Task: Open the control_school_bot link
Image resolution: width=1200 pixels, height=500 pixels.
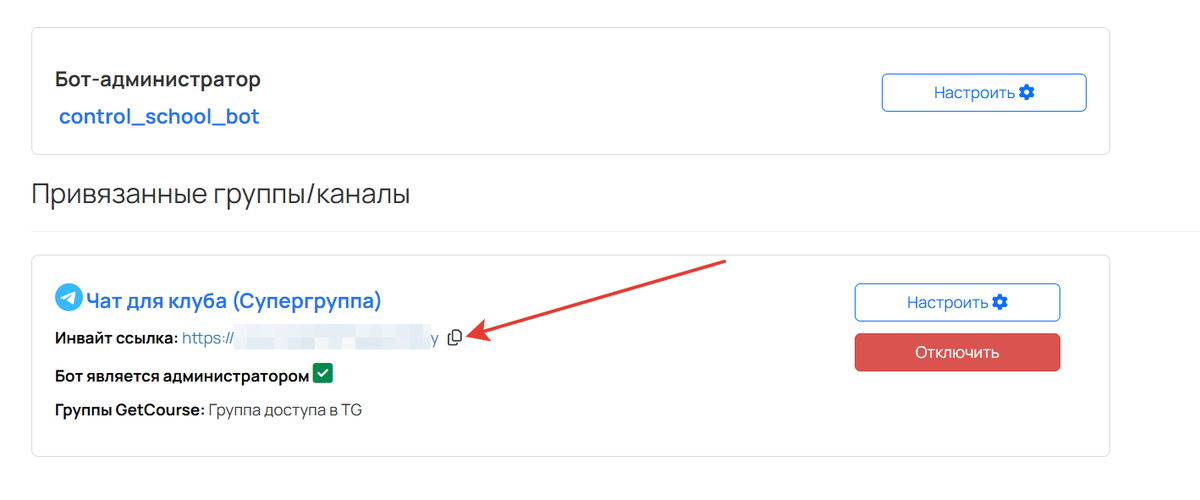Action: [159, 116]
